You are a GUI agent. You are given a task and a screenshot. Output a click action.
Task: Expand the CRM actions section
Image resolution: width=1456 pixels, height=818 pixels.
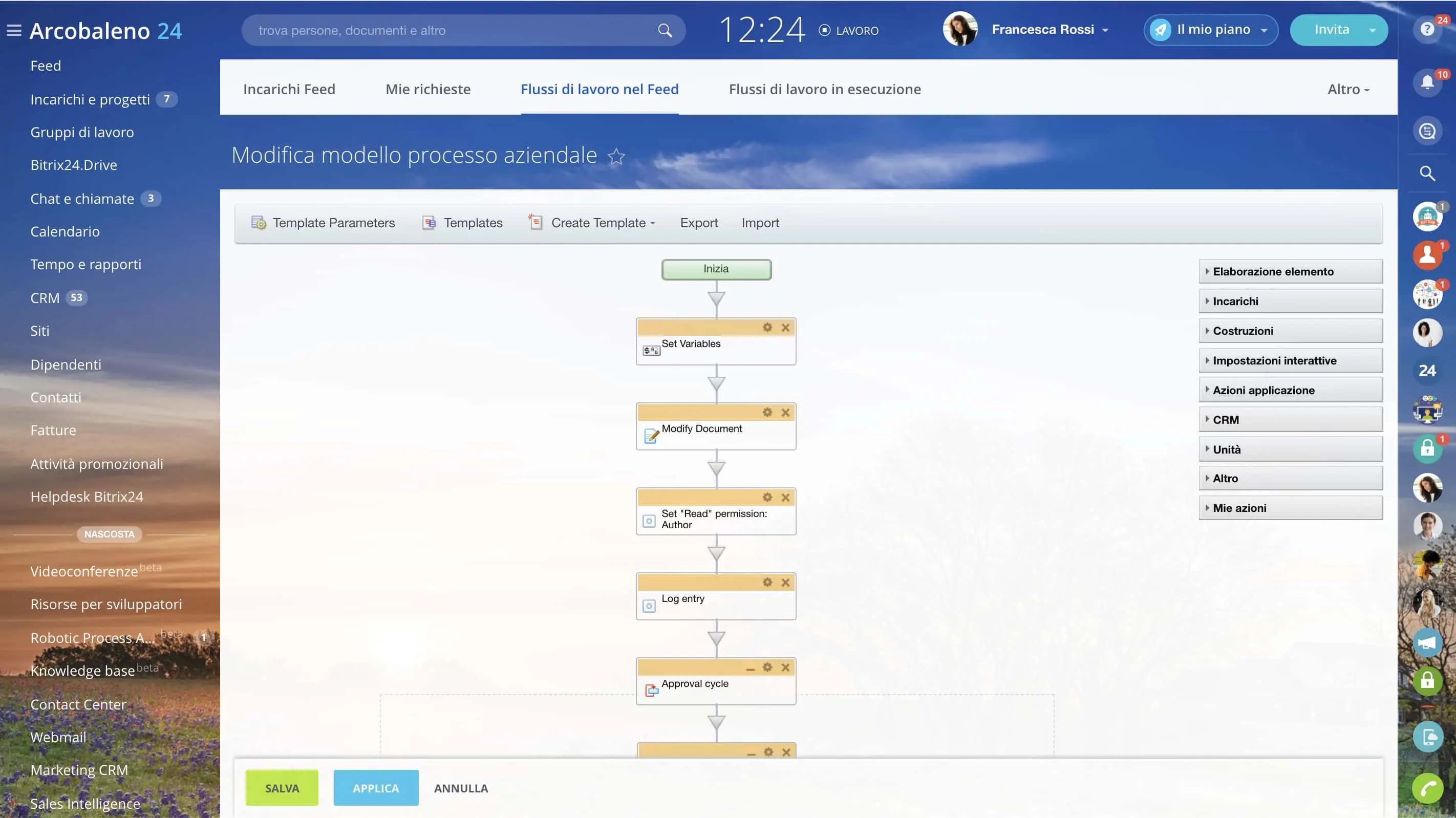coord(1291,420)
